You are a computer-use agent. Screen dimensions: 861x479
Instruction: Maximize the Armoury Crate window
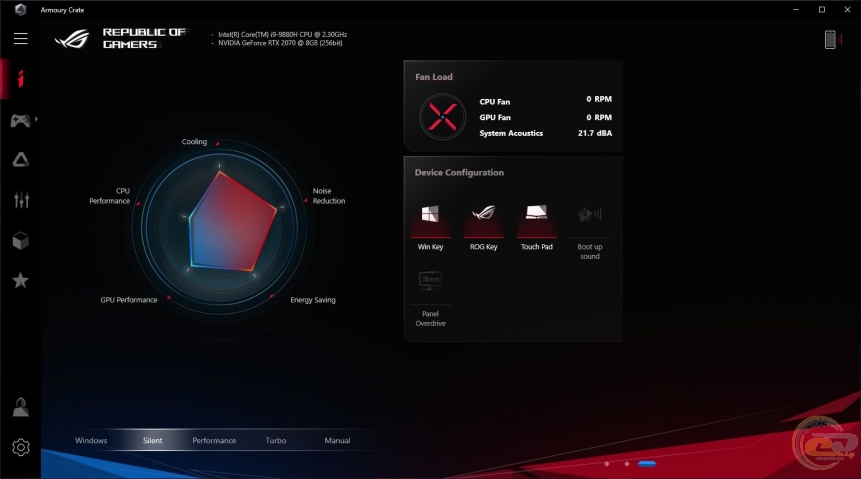click(822, 9)
